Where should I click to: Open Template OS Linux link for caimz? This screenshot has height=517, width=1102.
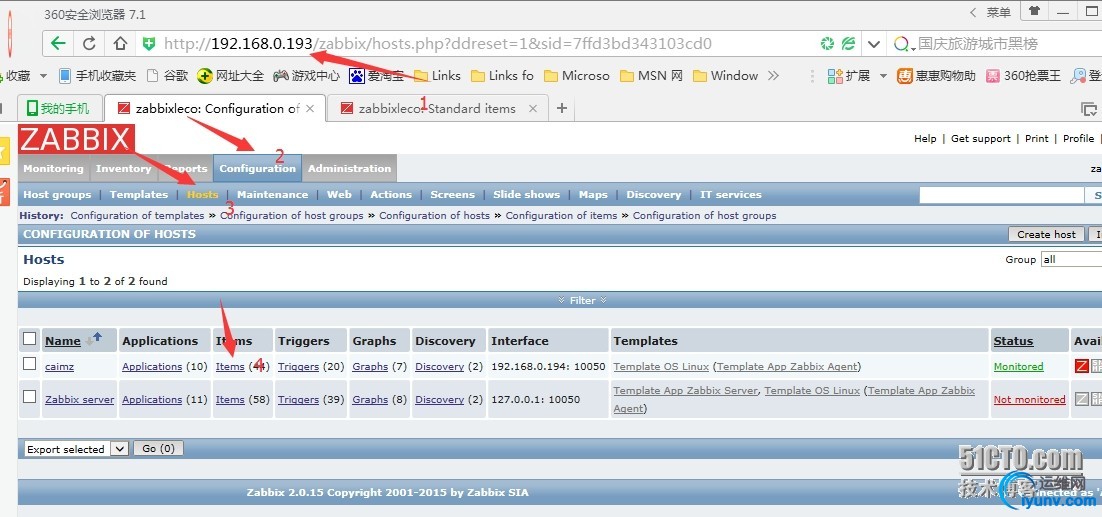pyautogui.click(x=661, y=367)
